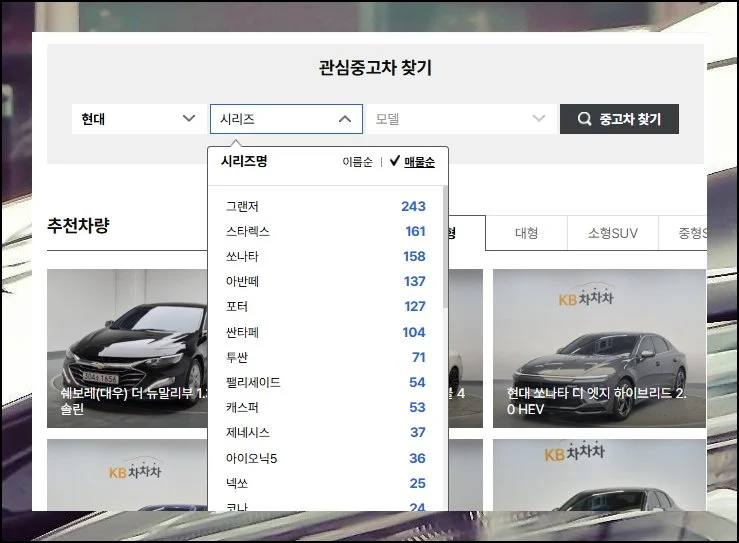Sort series list by 매물순
The width and height of the screenshot is (739, 543).
click(x=419, y=162)
